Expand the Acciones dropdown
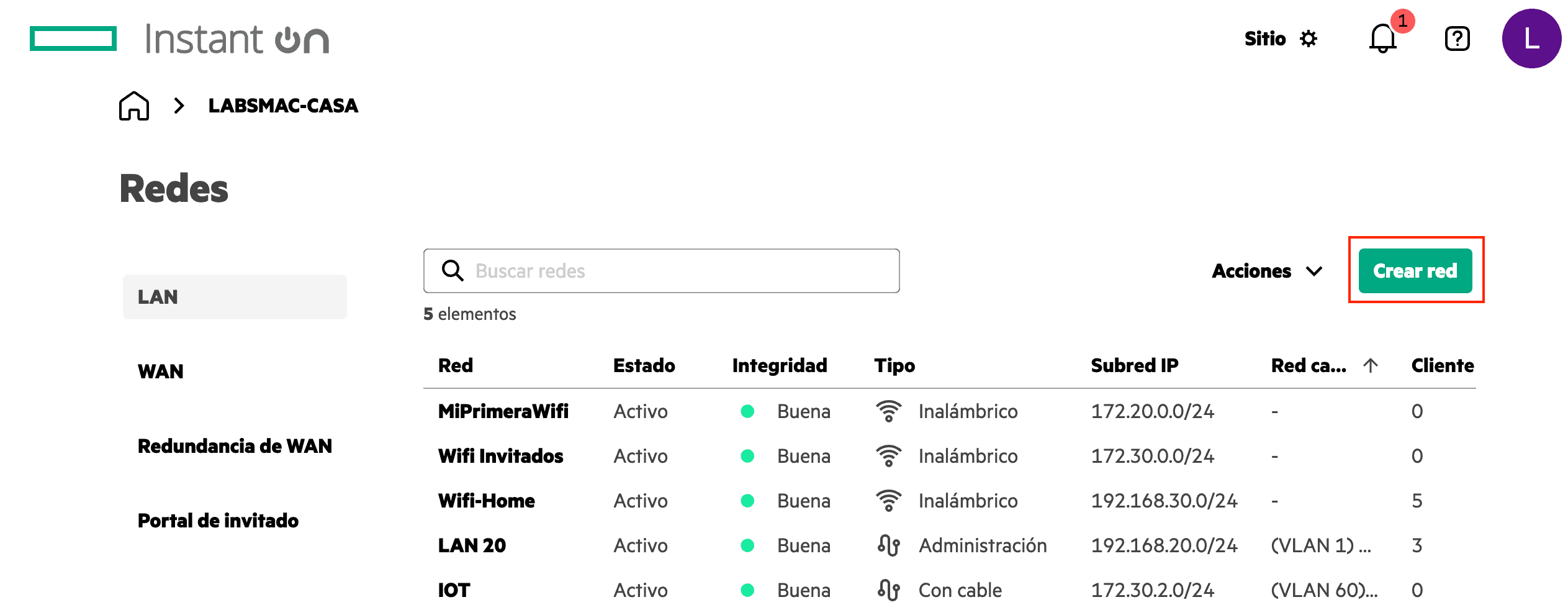The width and height of the screenshot is (1568, 615). [1266, 271]
